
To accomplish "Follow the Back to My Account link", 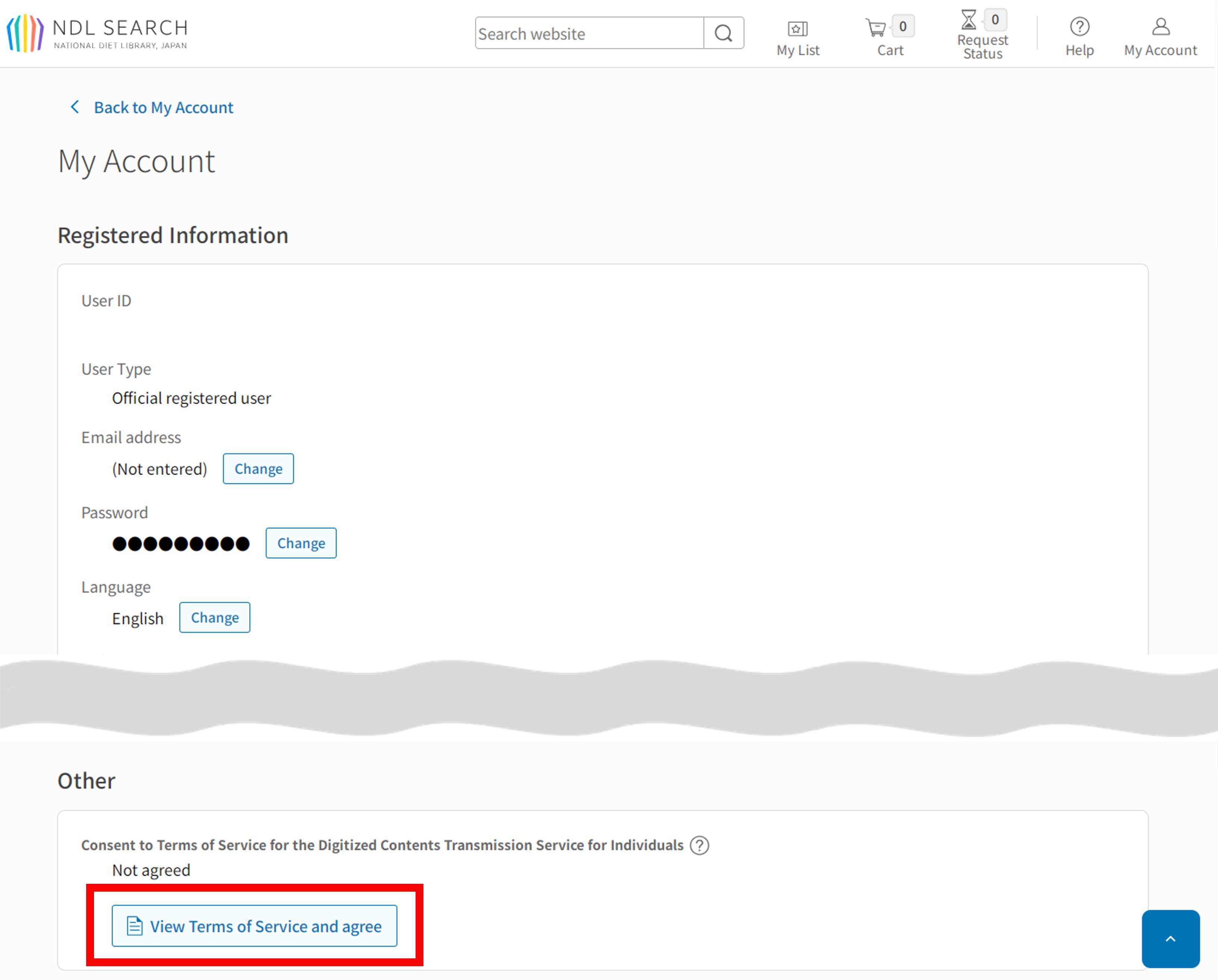I will [x=163, y=107].
